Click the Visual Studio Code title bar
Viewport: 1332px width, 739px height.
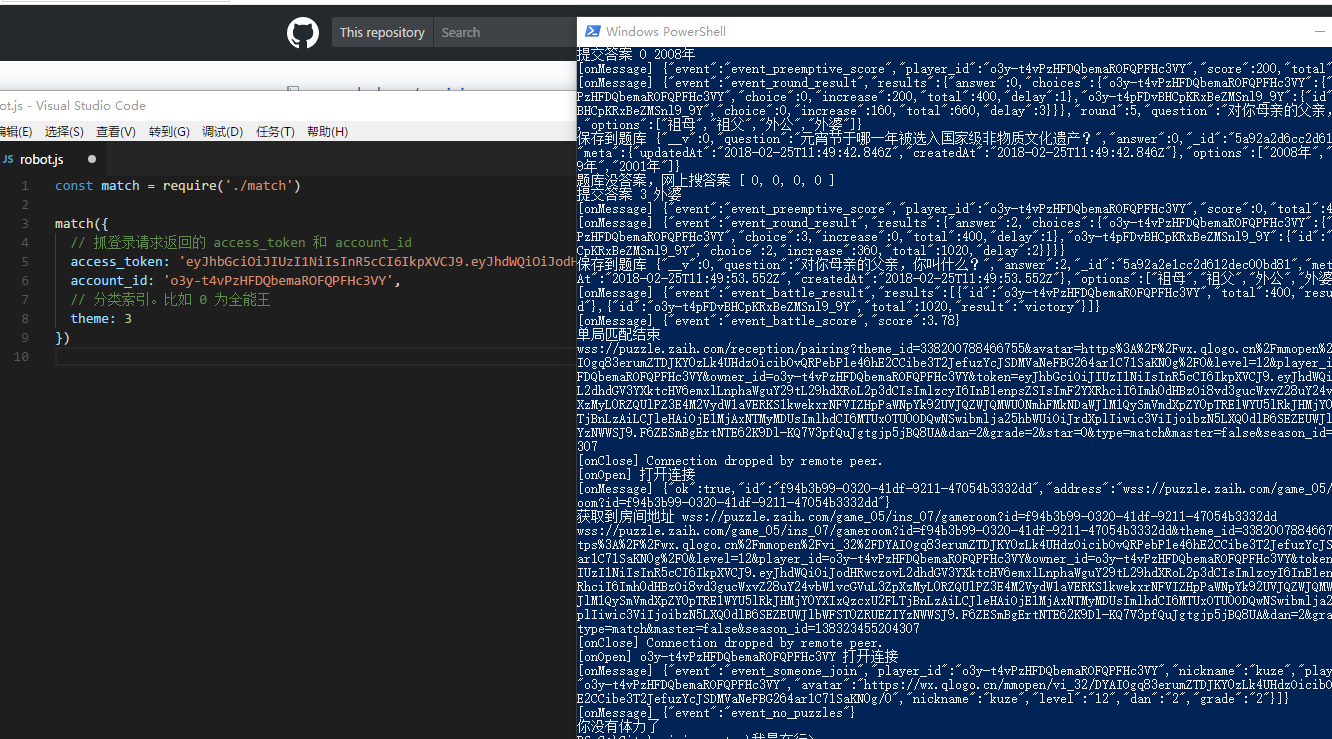pos(288,105)
